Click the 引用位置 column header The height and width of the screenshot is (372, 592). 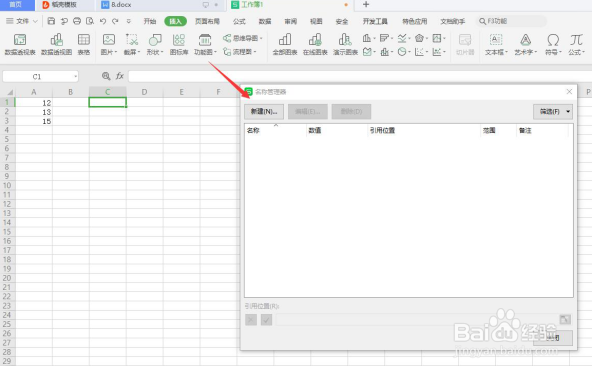pos(424,130)
